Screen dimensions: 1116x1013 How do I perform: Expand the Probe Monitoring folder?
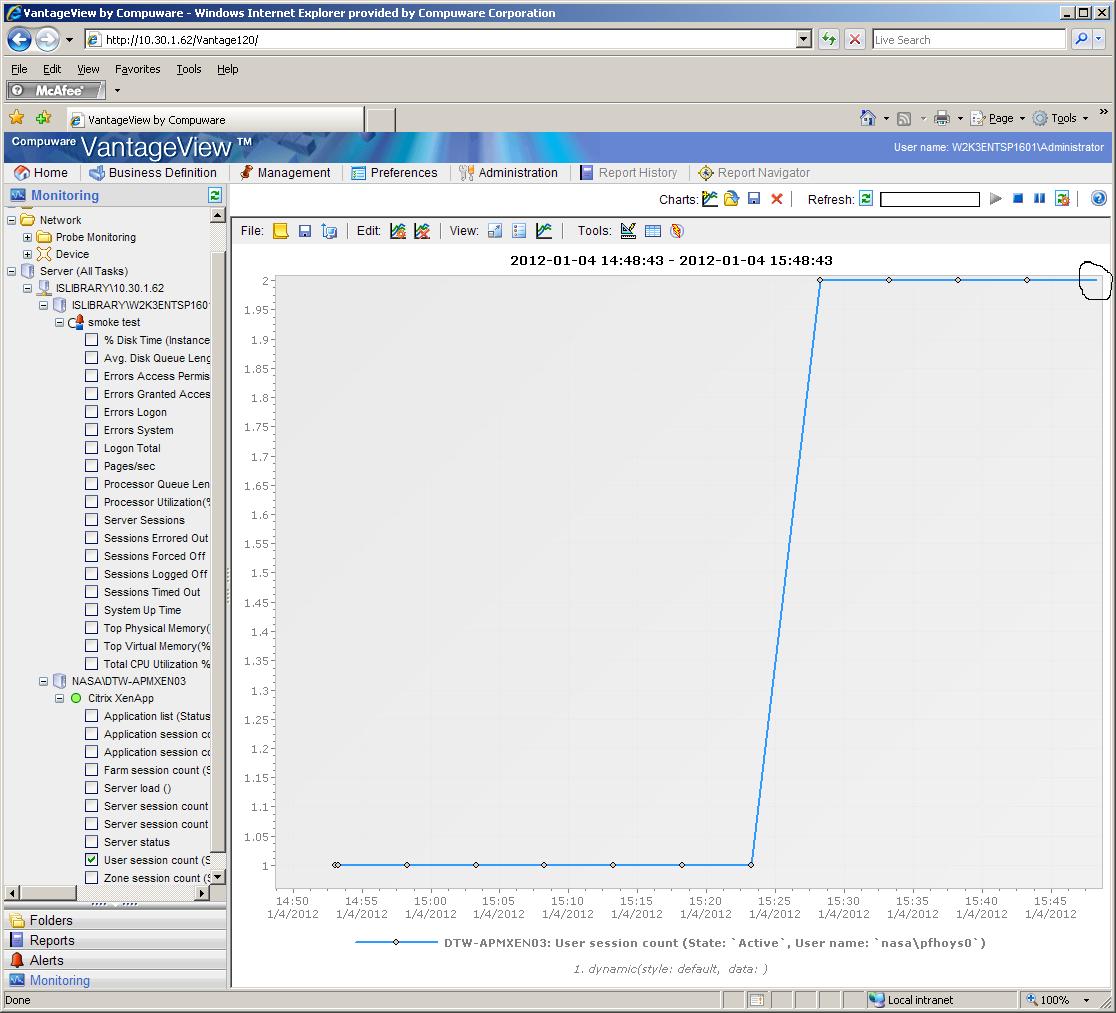click(x=27, y=237)
